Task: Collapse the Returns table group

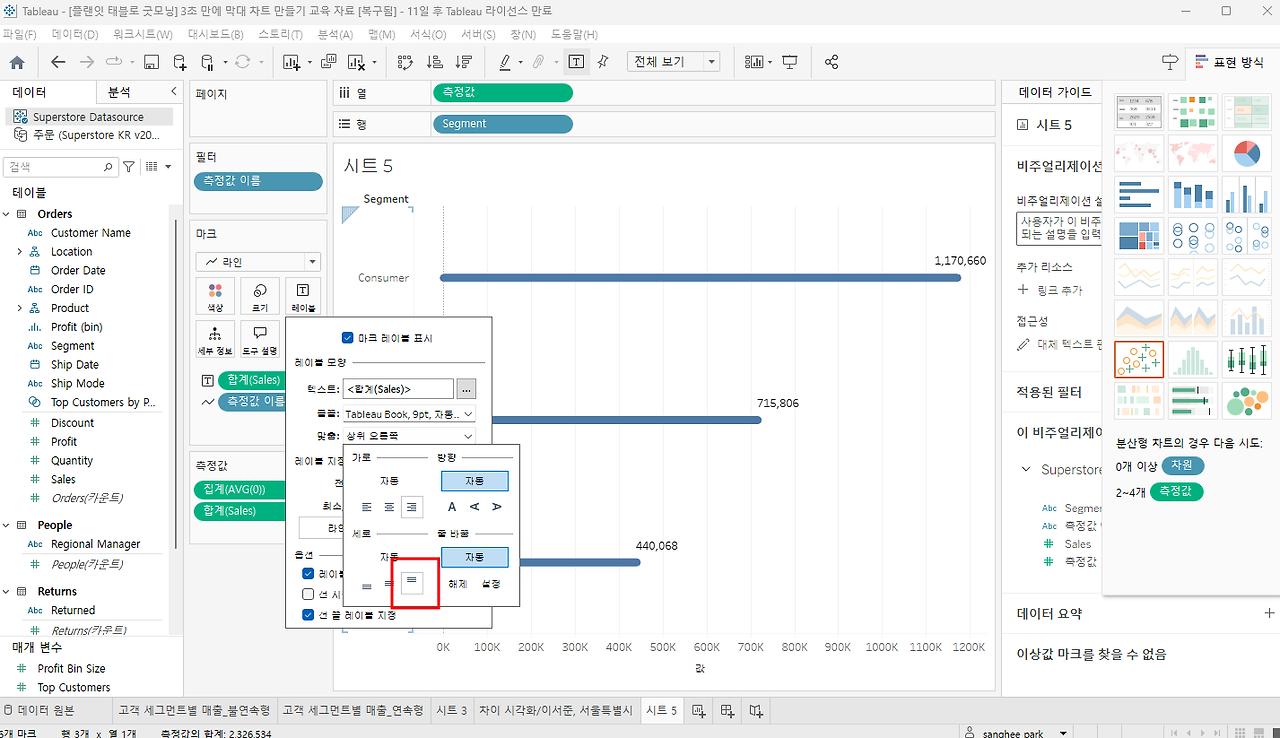Action: click(x=7, y=591)
